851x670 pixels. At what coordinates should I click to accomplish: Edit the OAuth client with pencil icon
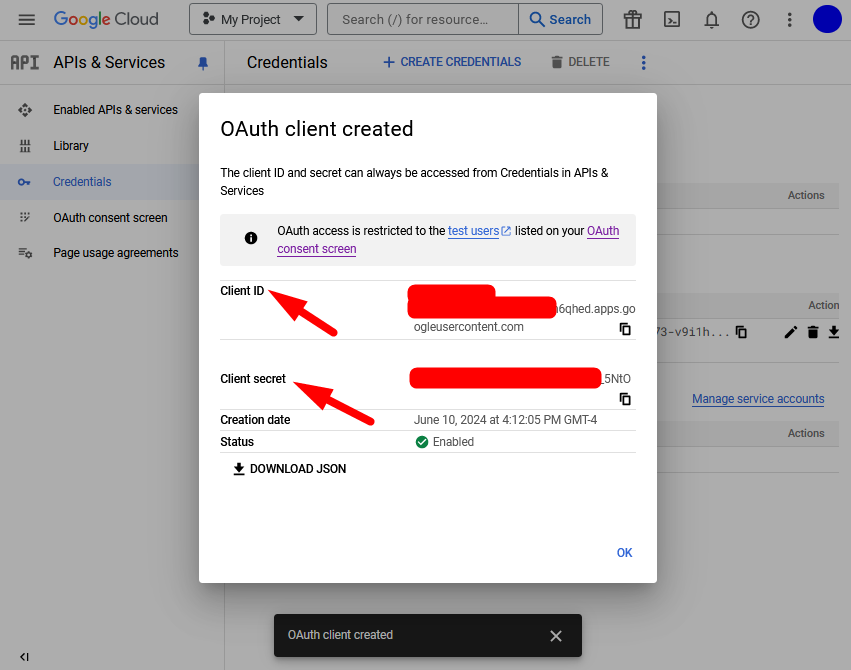791,332
